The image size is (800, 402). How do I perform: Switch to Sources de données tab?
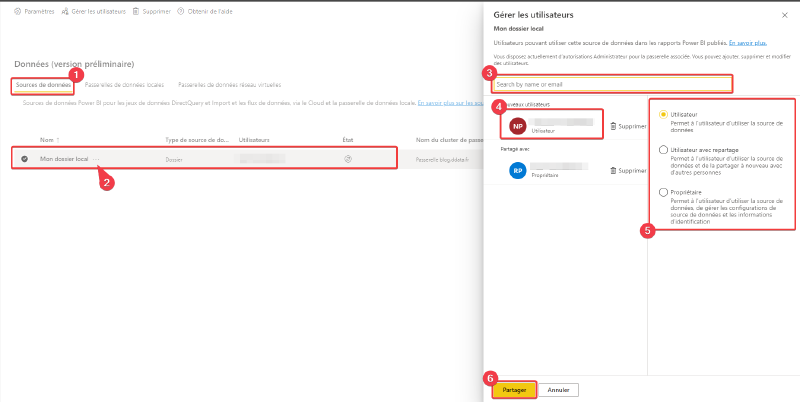[43, 85]
